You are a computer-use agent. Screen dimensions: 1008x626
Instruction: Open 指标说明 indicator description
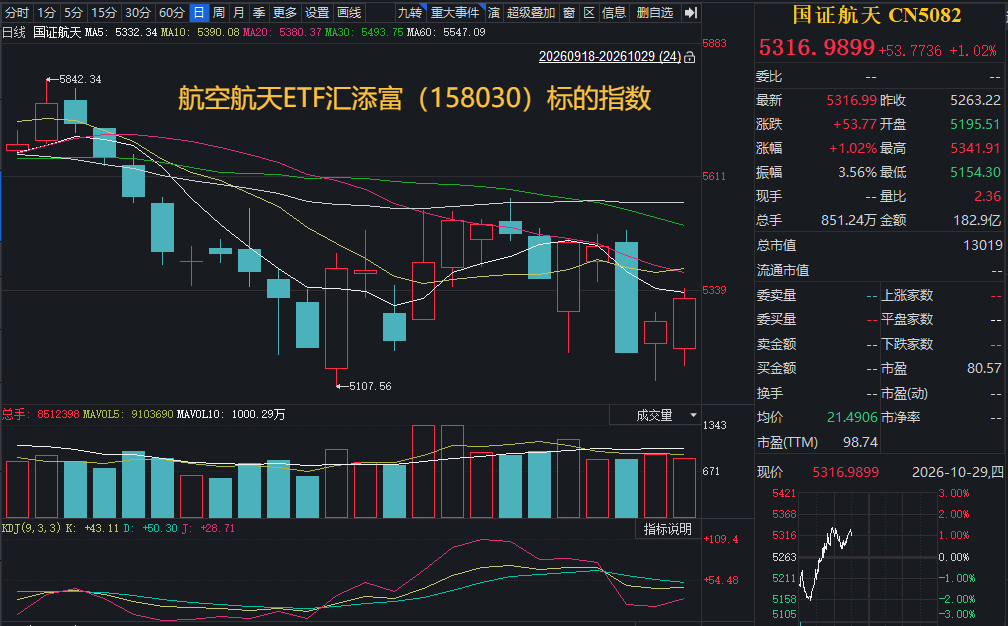[x=668, y=529]
